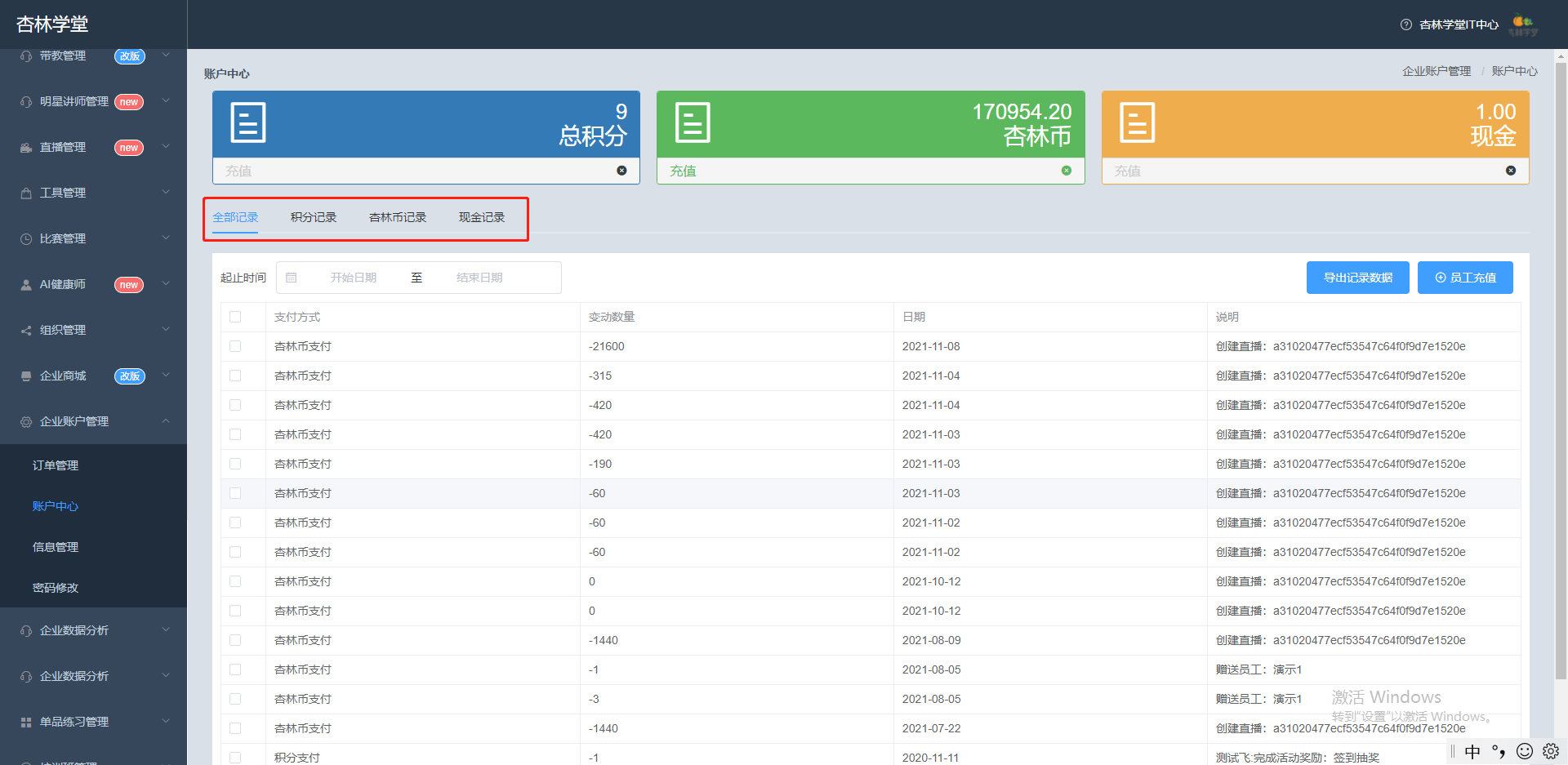
Task: Check the row with amount -190
Action: tap(235, 464)
